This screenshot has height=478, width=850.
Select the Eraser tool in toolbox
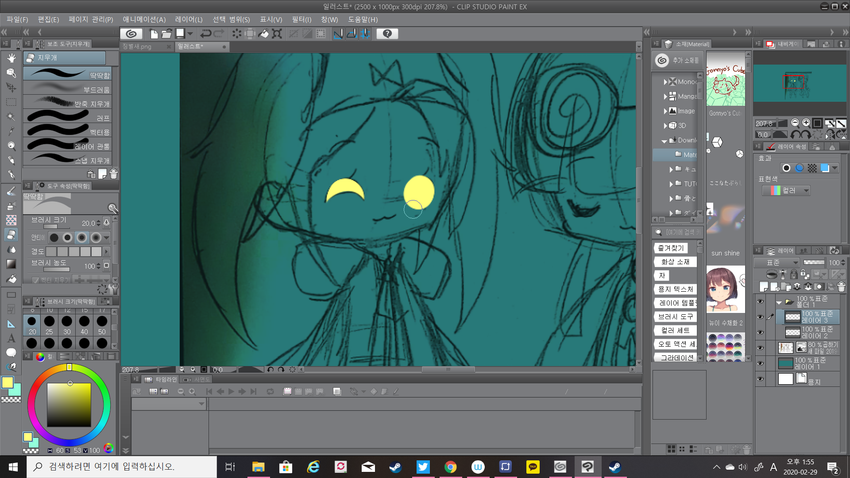[11, 235]
